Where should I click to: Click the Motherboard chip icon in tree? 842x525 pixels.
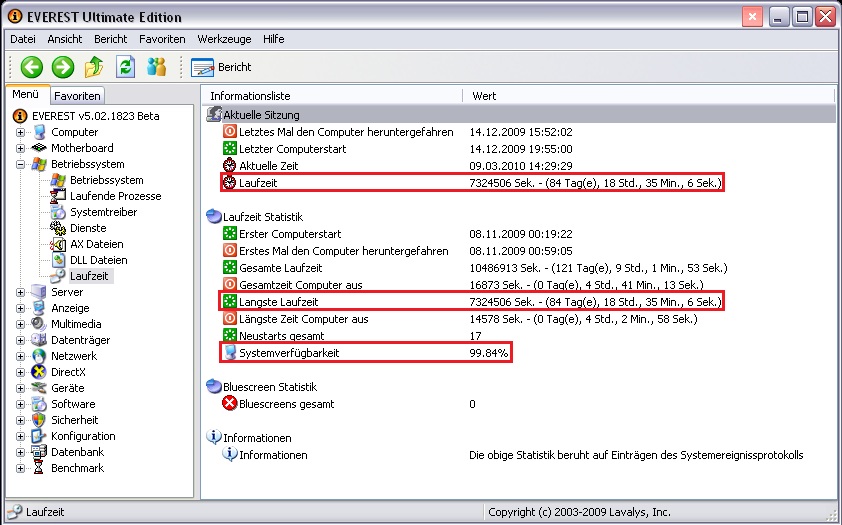tap(39, 148)
